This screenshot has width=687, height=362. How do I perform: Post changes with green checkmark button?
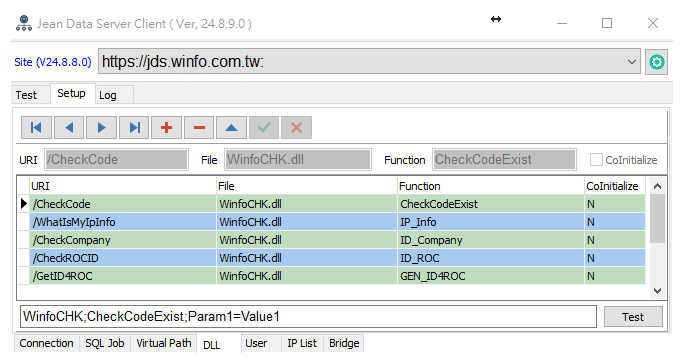point(264,128)
